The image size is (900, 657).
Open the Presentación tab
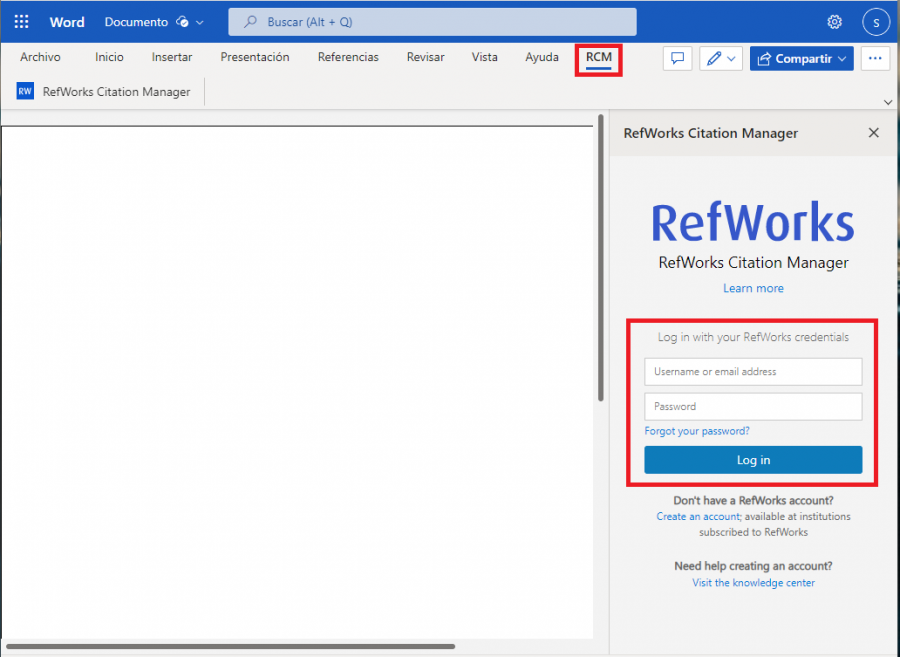[x=255, y=57]
